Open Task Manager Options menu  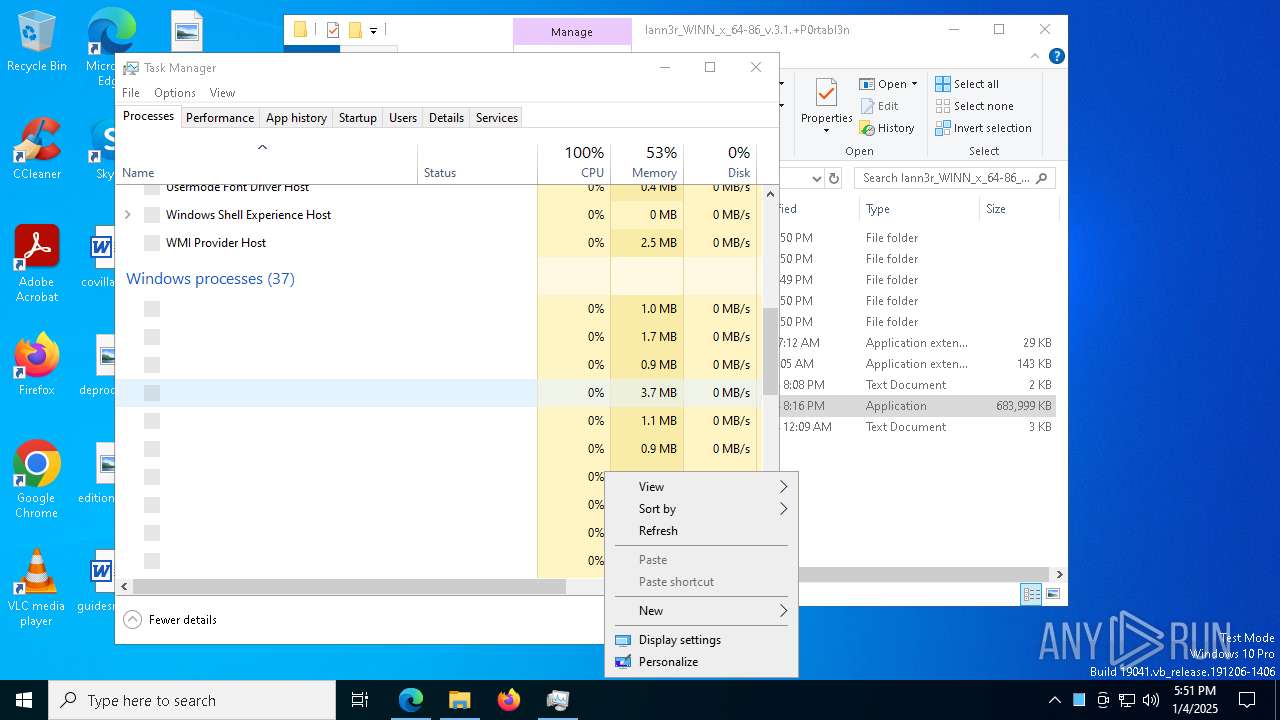click(x=175, y=93)
